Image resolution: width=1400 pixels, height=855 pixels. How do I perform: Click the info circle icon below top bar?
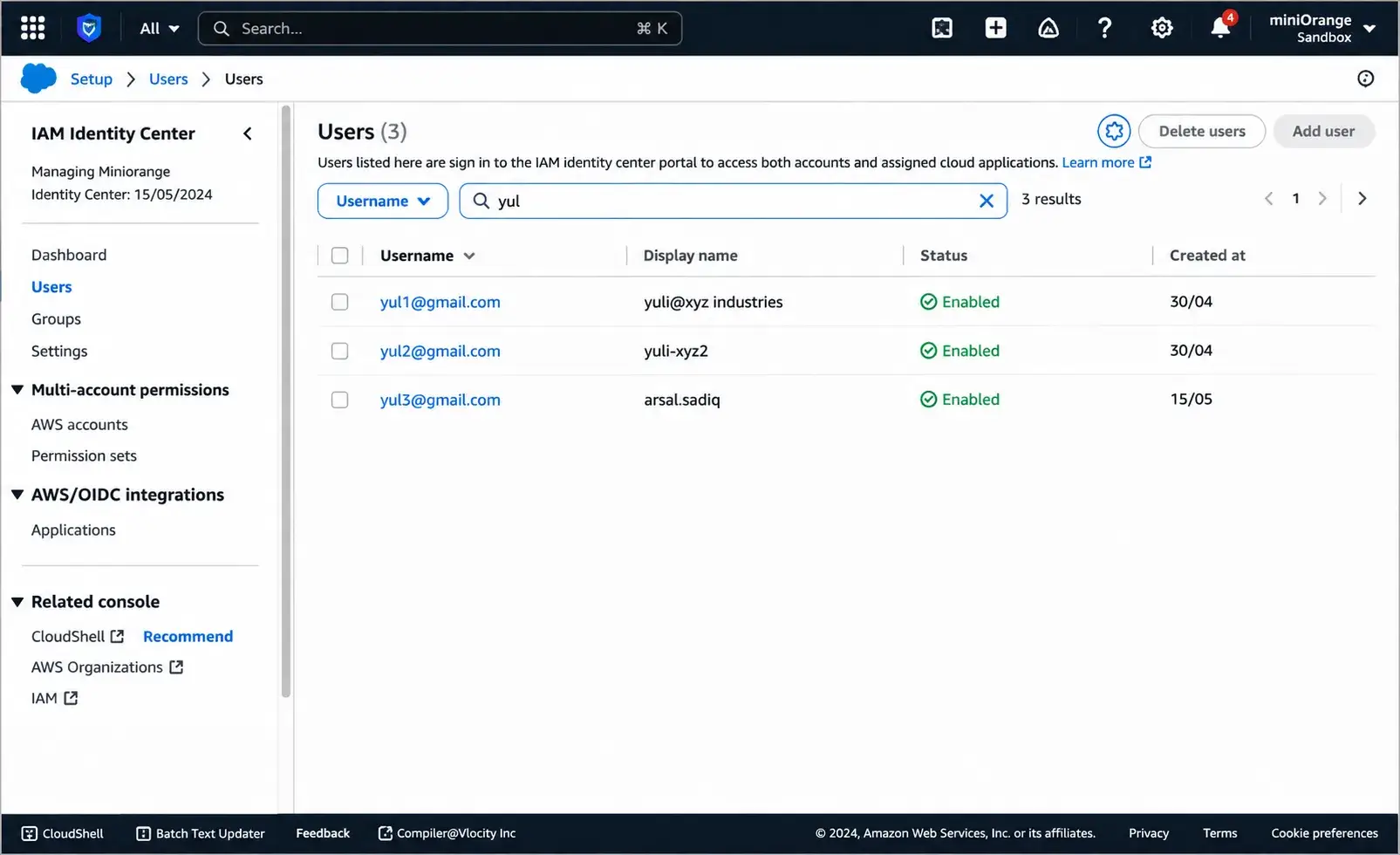pos(1366,79)
